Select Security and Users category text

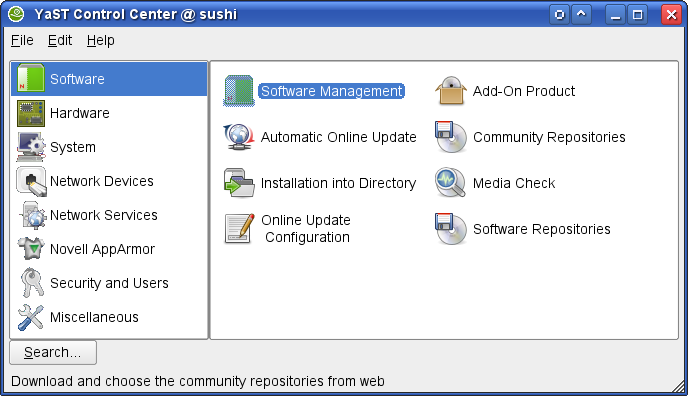109,283
